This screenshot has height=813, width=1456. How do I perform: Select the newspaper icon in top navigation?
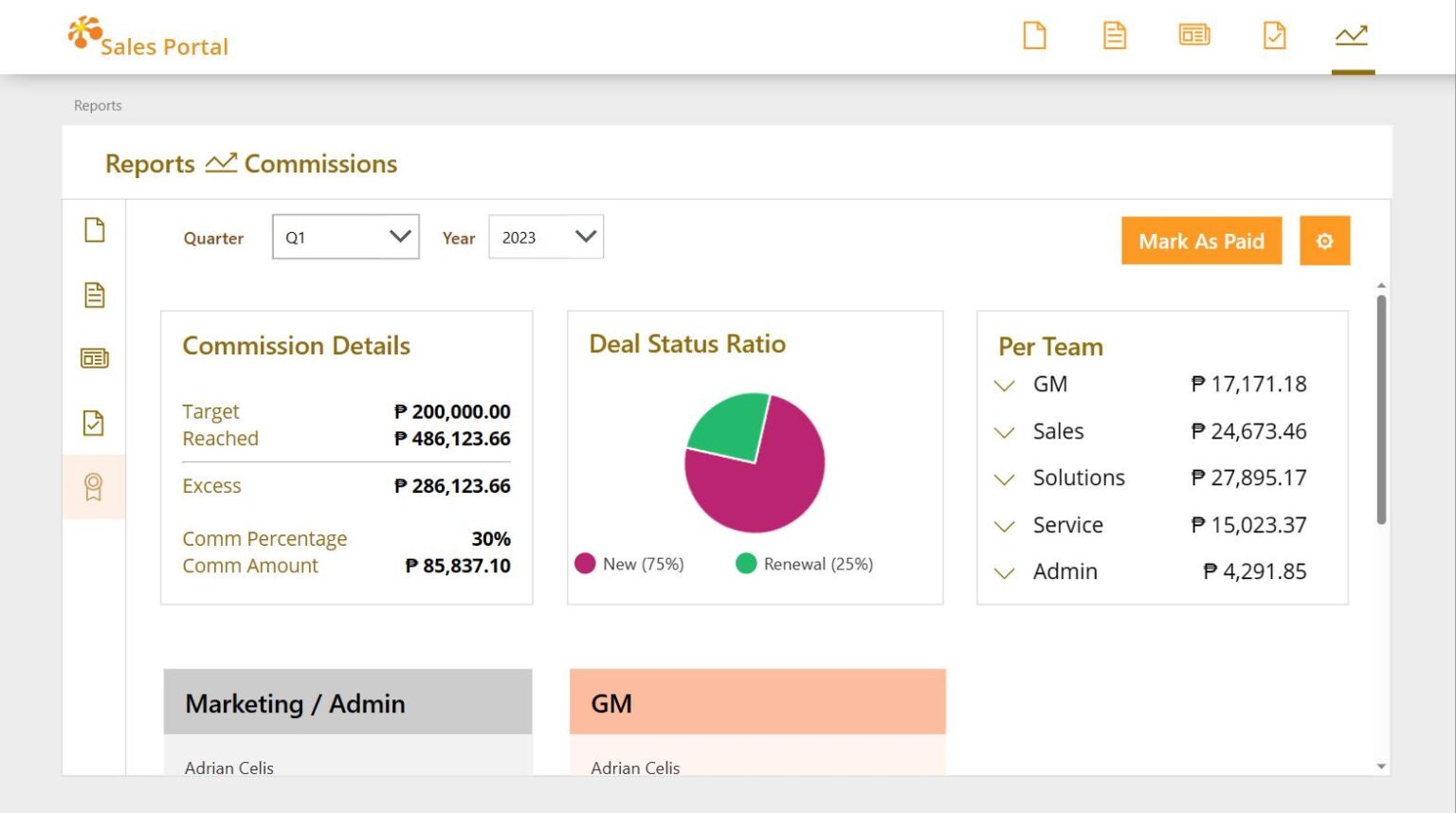point(1194,36)
